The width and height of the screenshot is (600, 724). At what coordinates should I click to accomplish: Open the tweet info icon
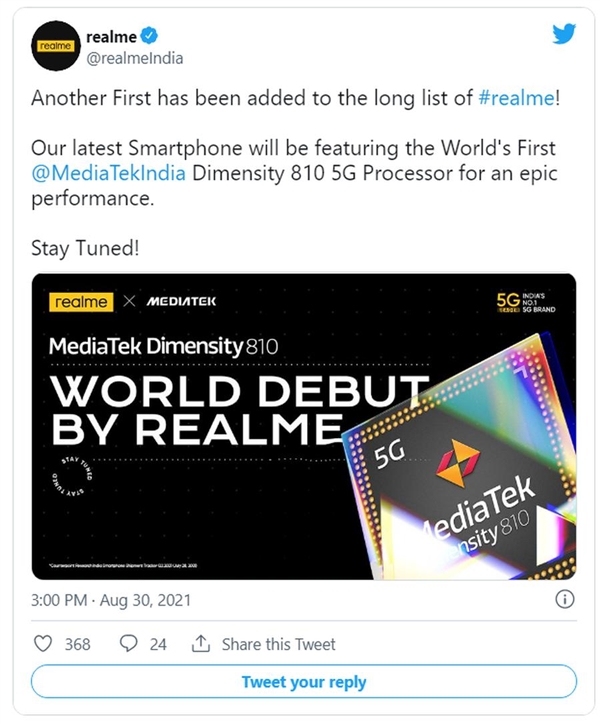coord(564,600)
